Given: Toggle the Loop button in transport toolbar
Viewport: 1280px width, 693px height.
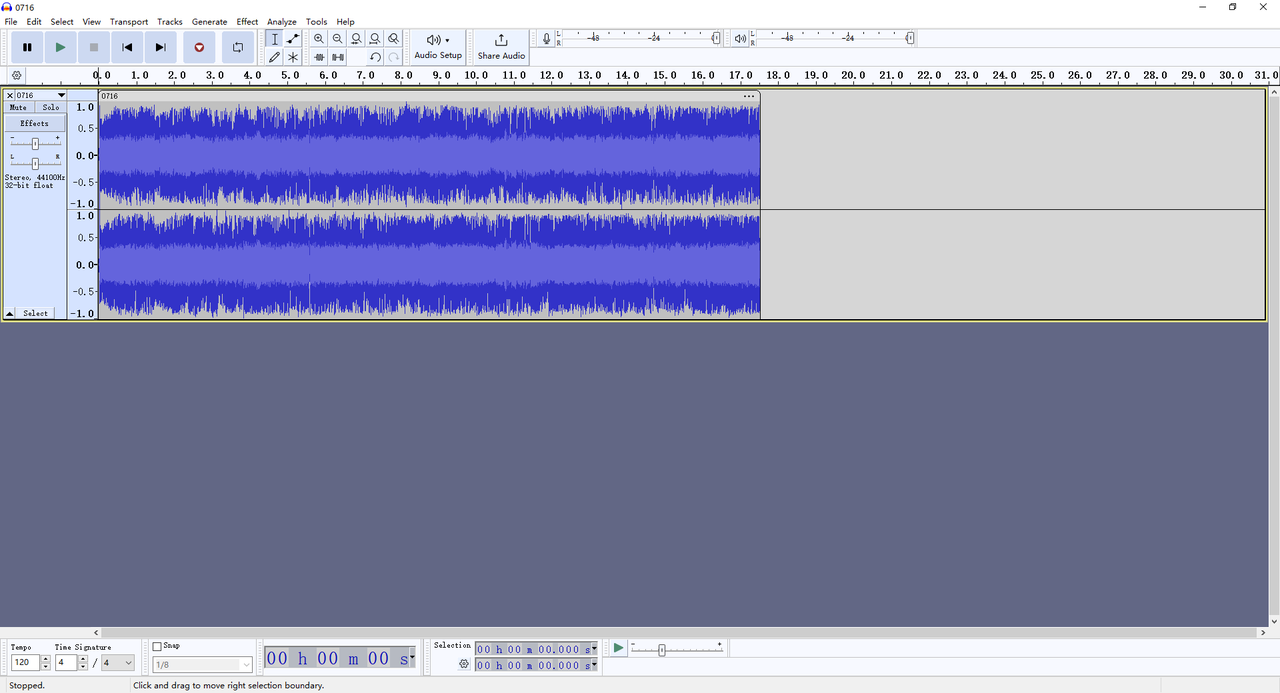Looking at the screenshot, I should [238, 47].
